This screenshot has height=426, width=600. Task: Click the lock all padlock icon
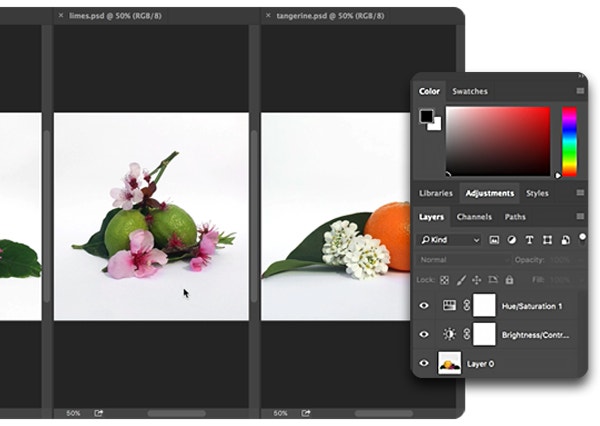pyautogui.click(x=509, y=280)
